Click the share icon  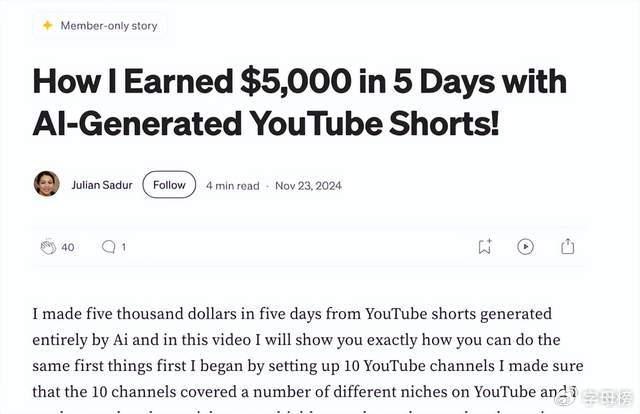[x=567, y=246]
